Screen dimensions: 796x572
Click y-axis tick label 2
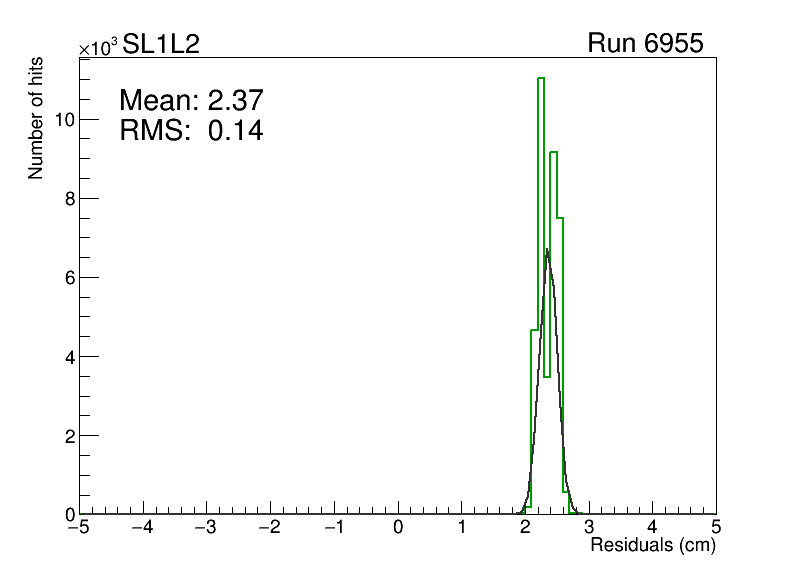65,436
